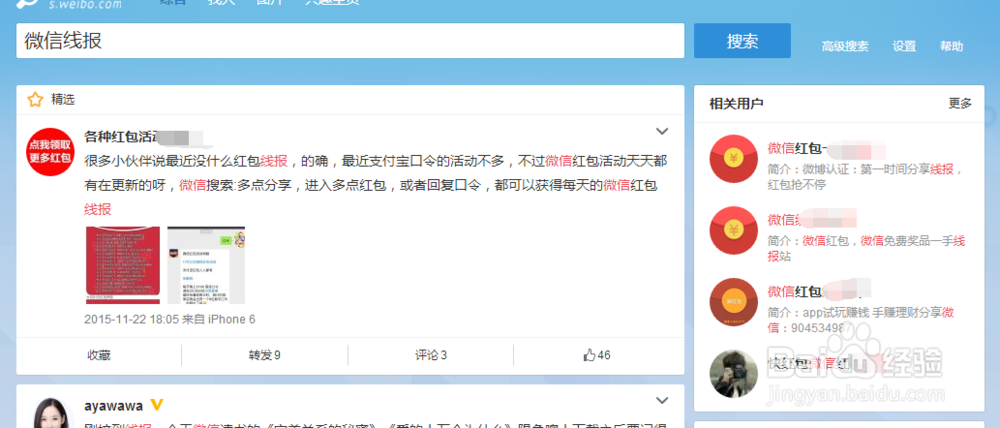This screenshot has height=428, width=1000.
Task: Open 评论 3 comments
Action: (430, 355)
